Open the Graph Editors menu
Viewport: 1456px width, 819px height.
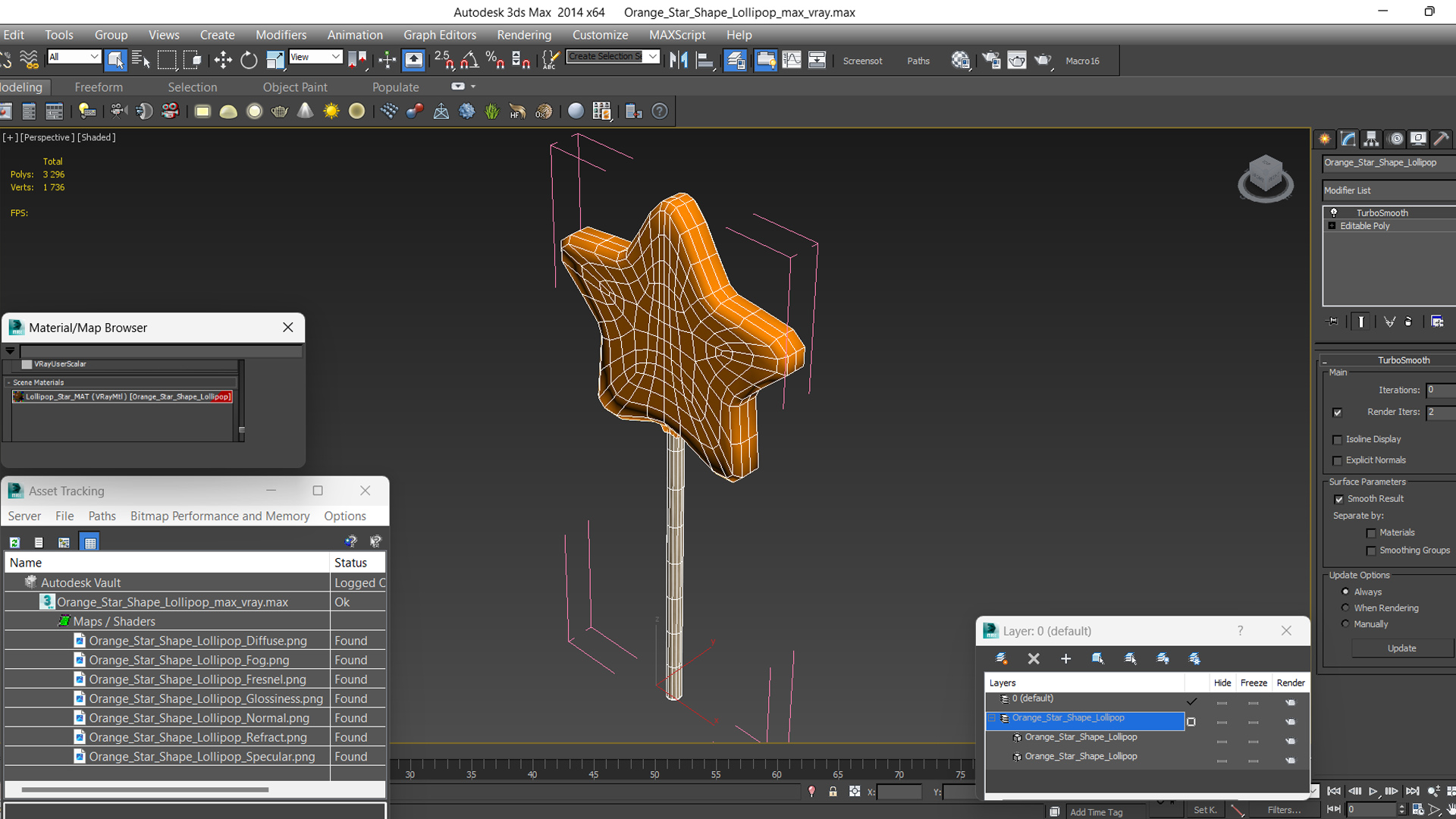point(440,35)
